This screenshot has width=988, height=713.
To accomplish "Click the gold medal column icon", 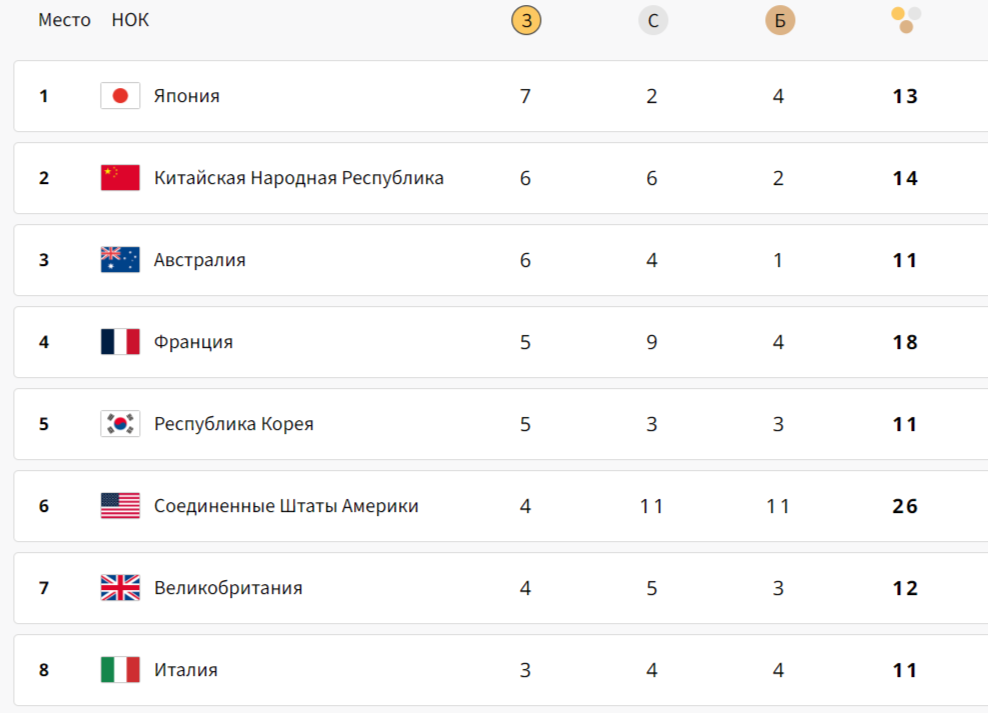I will (526, 20).
